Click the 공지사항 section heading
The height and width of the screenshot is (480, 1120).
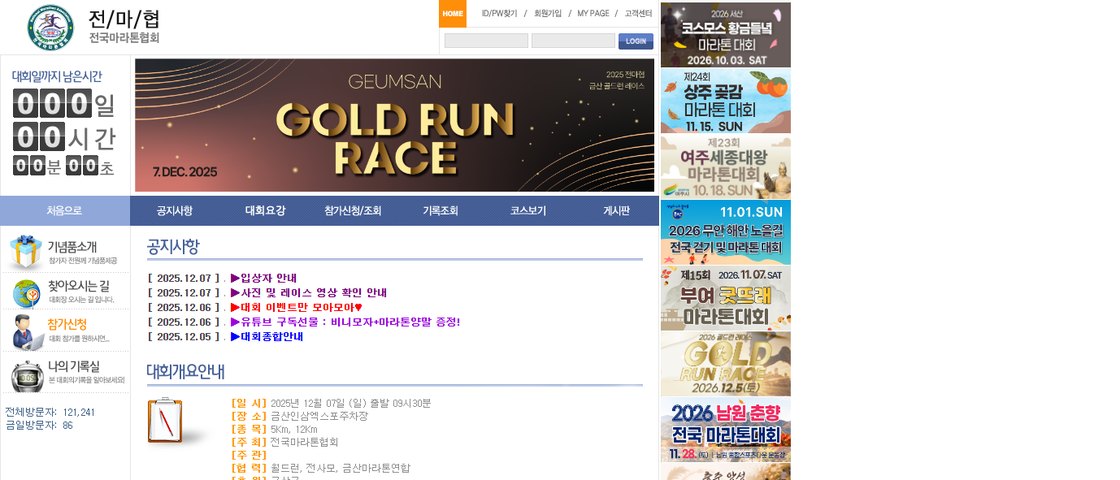tap(173, 246)
